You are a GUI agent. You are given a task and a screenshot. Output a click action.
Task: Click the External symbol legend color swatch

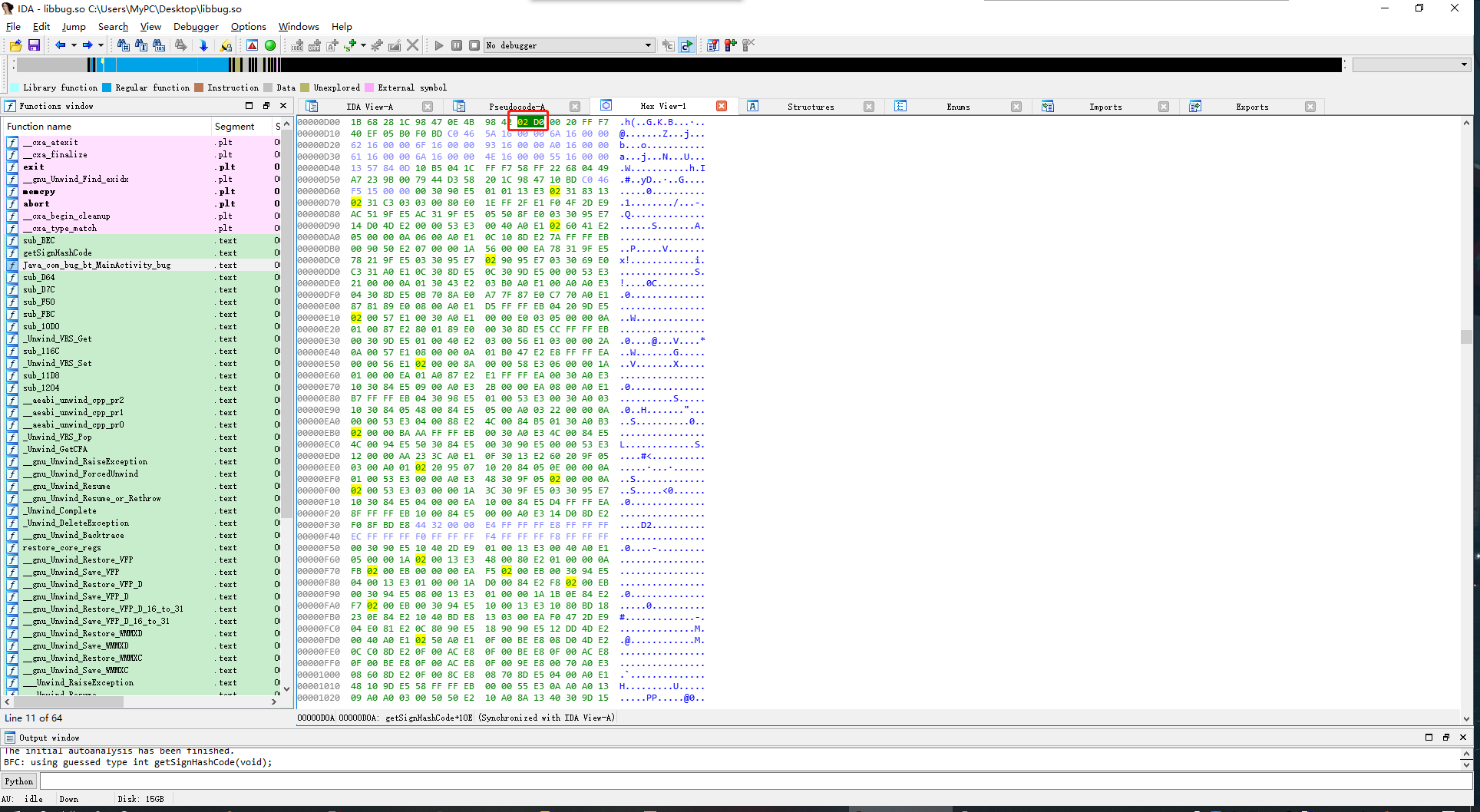[x=369, y=87]
